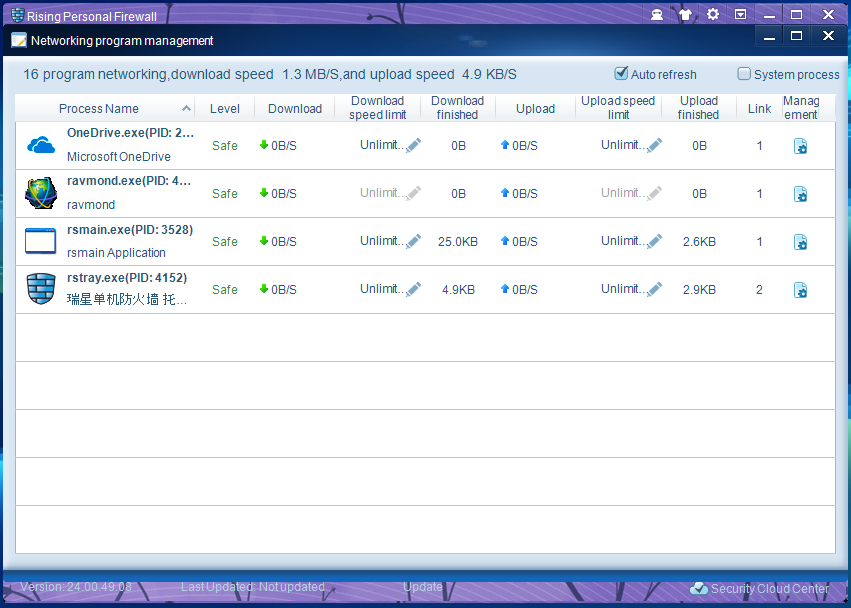
Task: Edit rsmain.exe download speed limit
Action: (414, 240)
